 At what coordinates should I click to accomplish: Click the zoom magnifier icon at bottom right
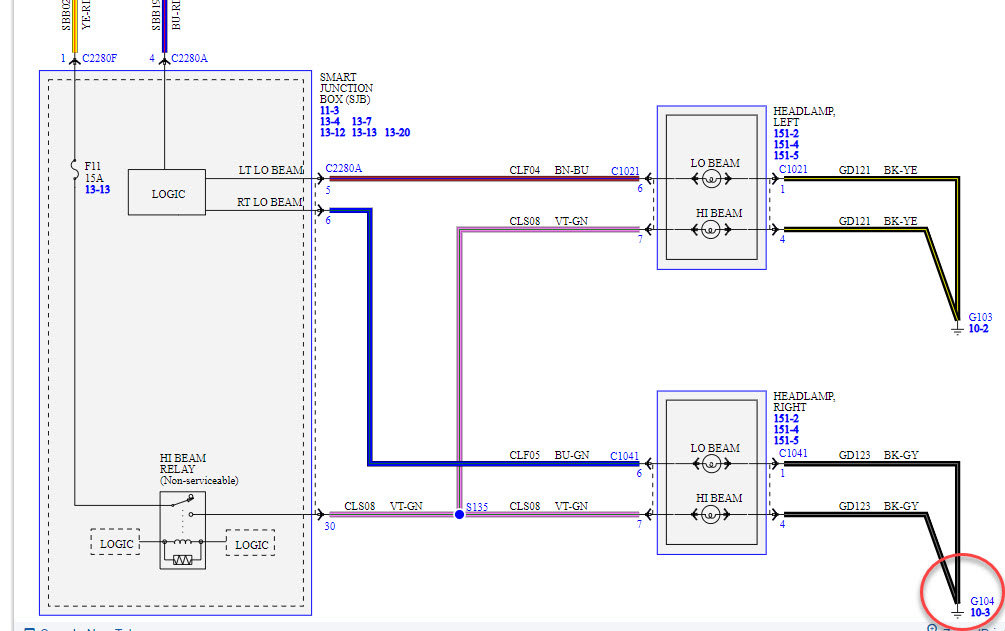(932, 628)
